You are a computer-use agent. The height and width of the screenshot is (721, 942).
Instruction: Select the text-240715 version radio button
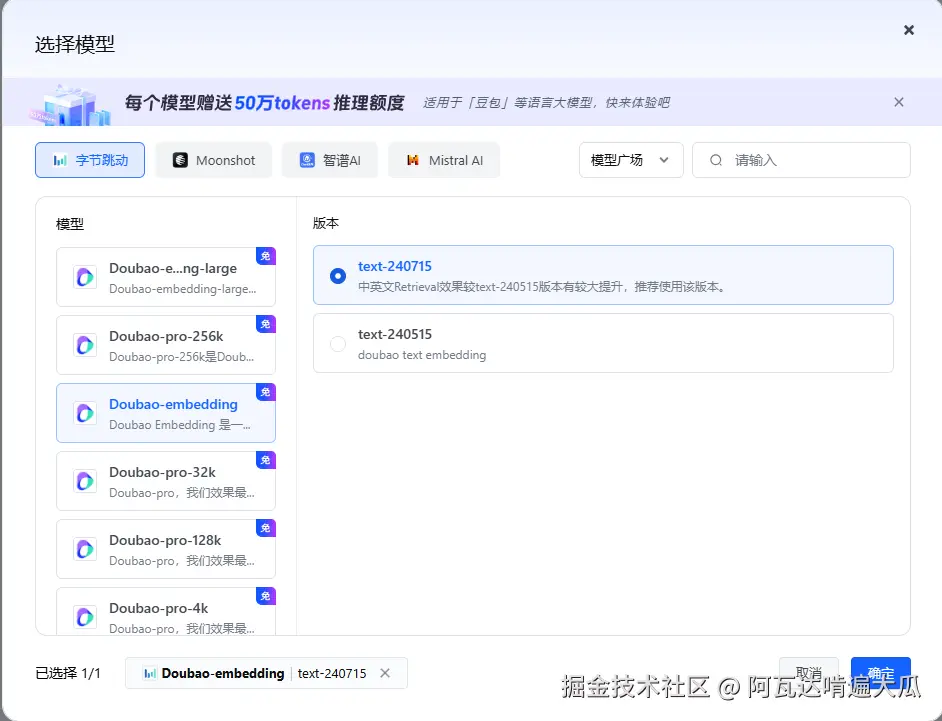pyautogui.click(x=338, y=276)
